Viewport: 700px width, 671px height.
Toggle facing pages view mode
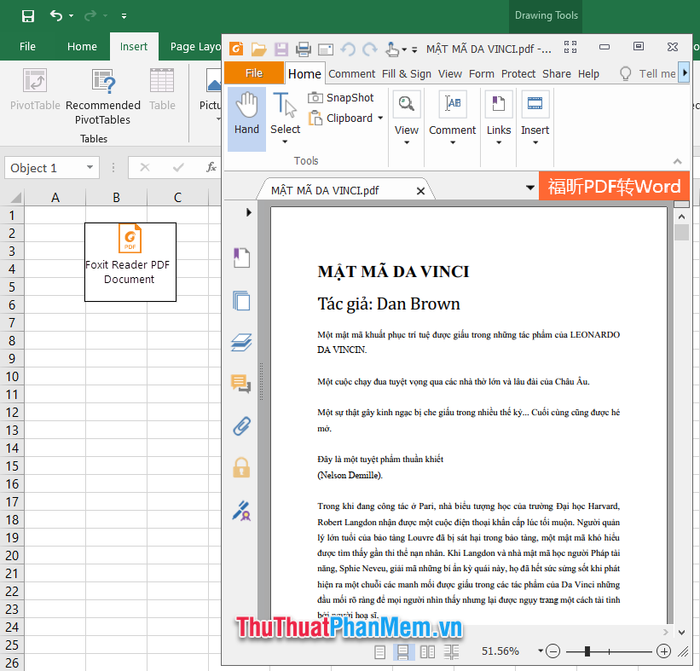click(x=428, y=652)
